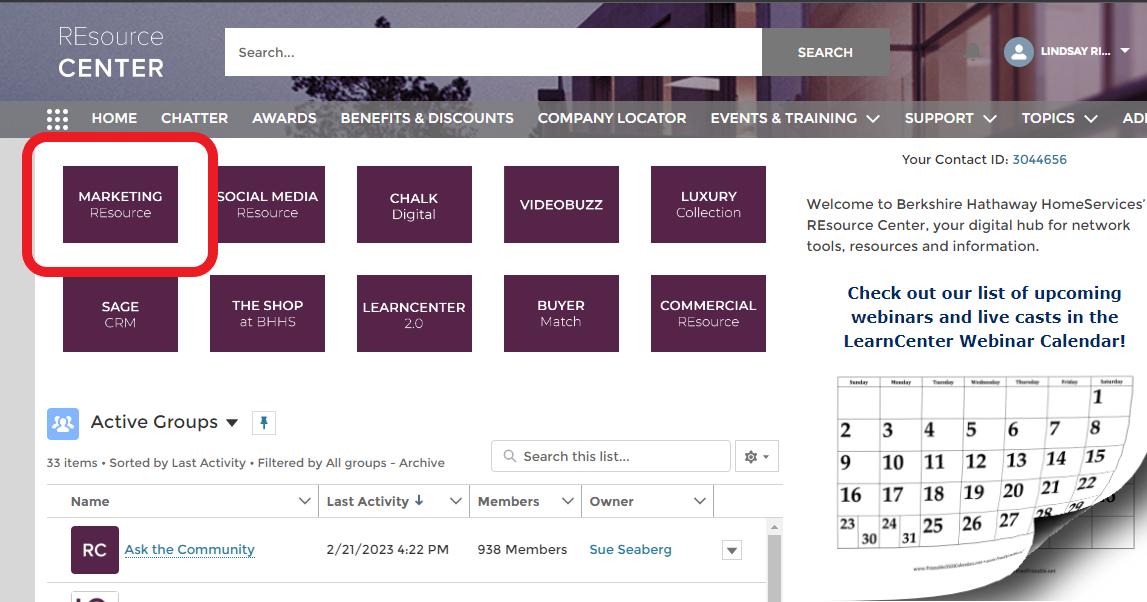
Task: Click the Last Activity sort arrow
Action: [419, 500]
